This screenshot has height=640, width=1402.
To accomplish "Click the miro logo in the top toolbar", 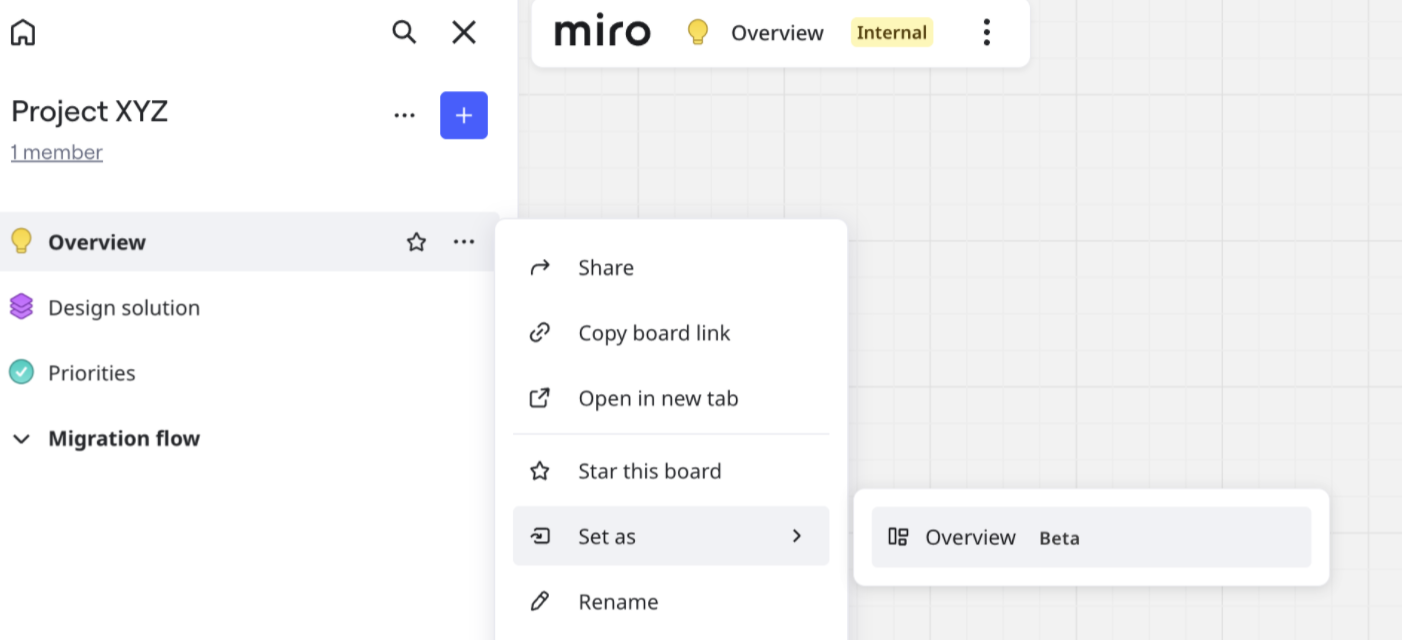I will coord(602,31).
